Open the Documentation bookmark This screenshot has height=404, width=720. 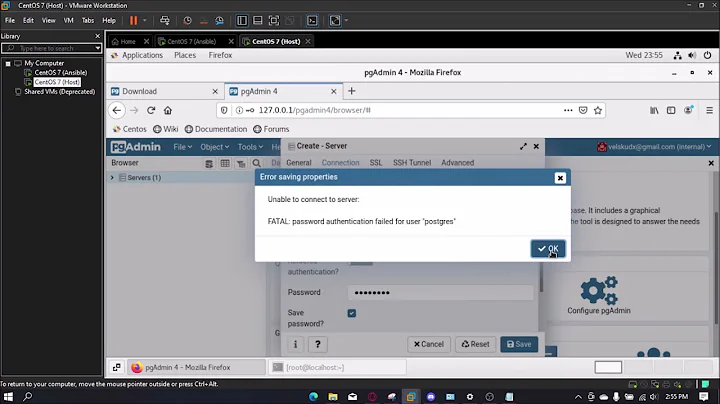[216, 129]
